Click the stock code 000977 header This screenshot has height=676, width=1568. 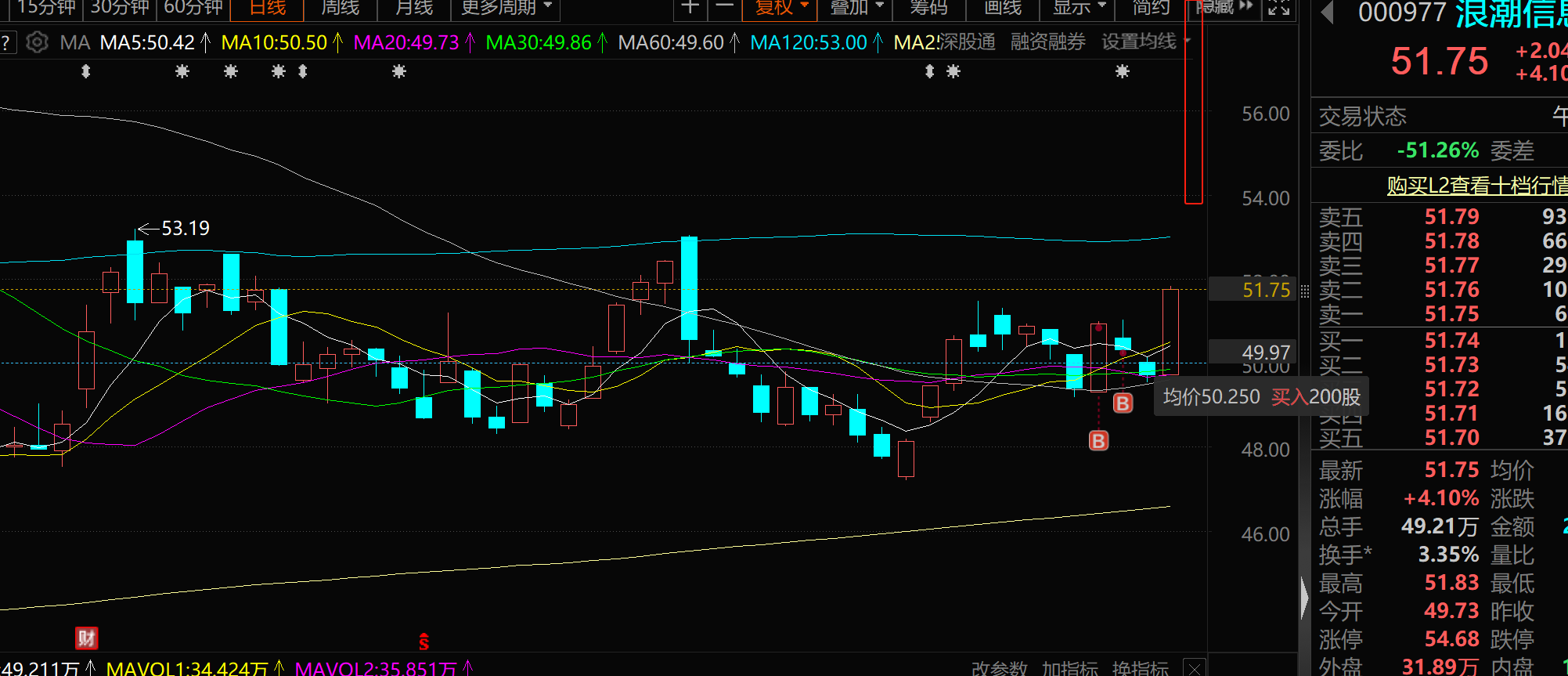(x=1401, y=13)
